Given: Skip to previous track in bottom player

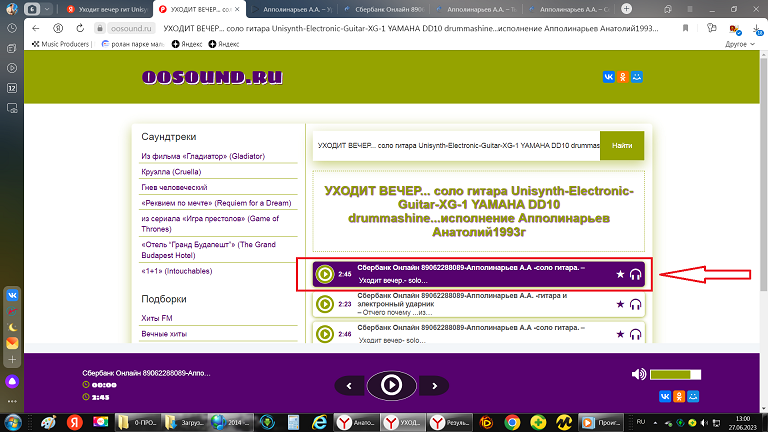Looking at the screenshot, I should 349,385.
